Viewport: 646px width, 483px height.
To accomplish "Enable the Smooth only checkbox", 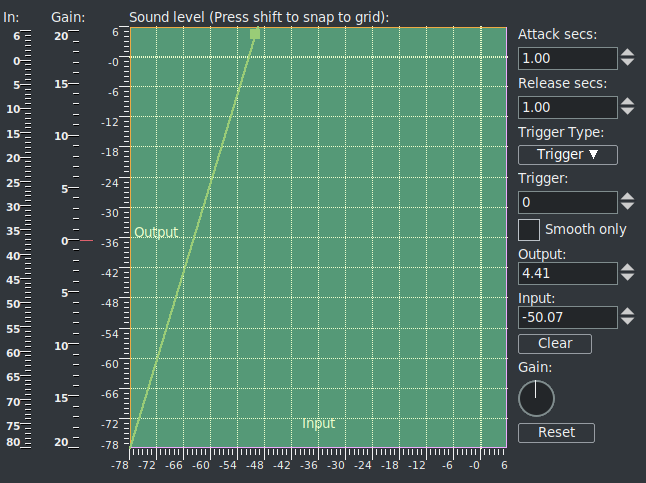I will coord(529,229).
